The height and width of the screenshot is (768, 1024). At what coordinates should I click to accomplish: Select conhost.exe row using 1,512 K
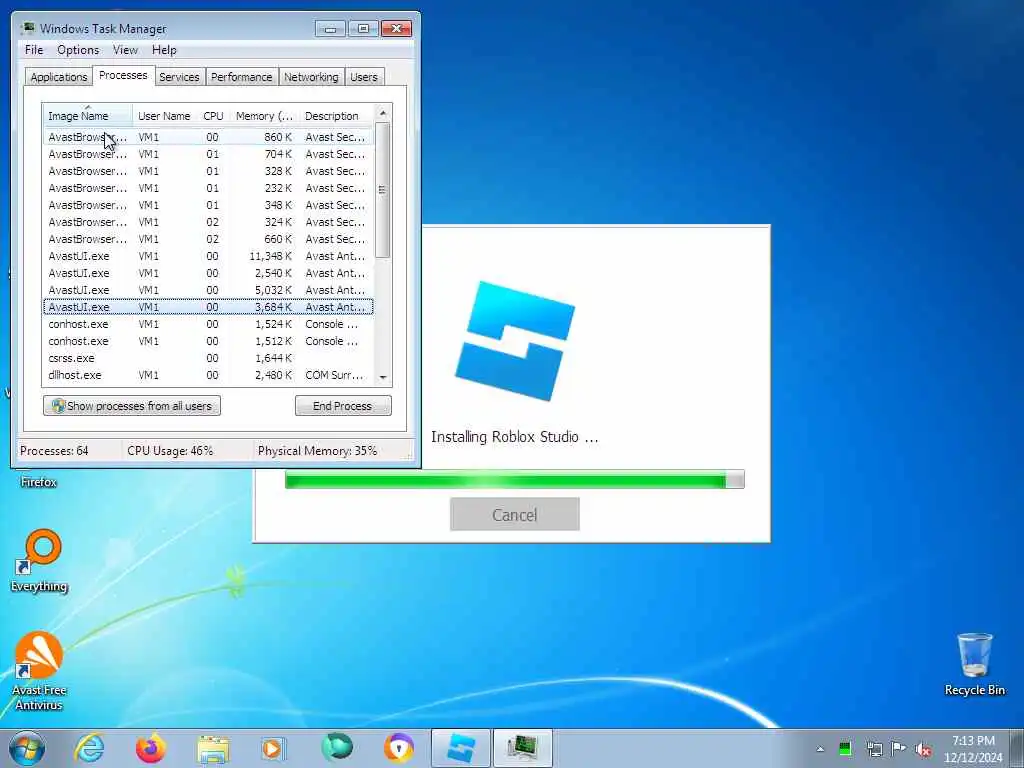coord(208,341)
